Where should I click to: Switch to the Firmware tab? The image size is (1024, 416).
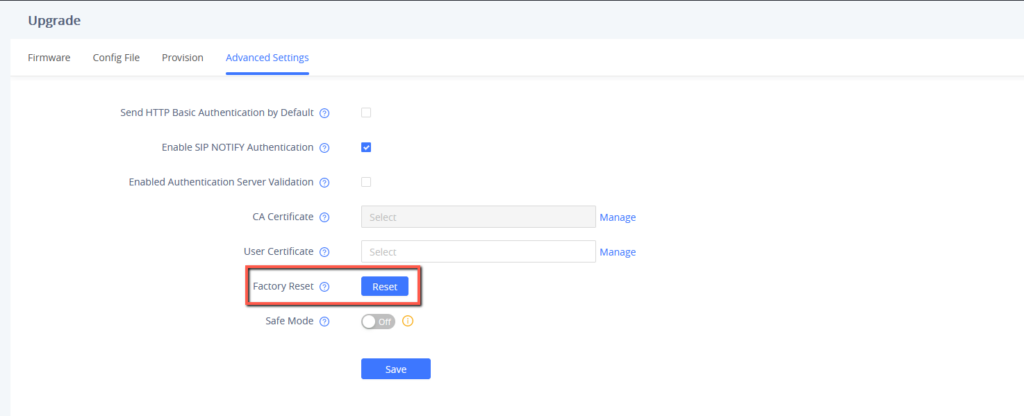(x=49, y=57)
